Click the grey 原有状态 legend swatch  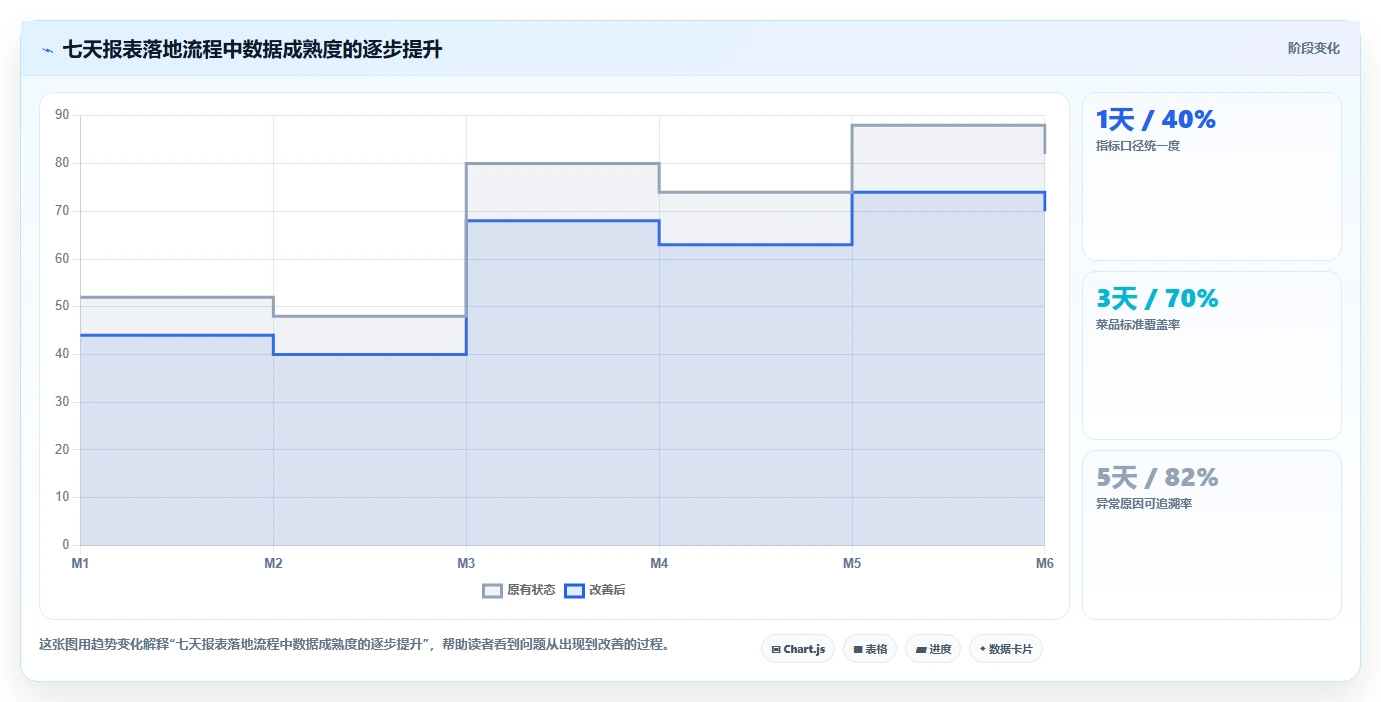point(492,590)
